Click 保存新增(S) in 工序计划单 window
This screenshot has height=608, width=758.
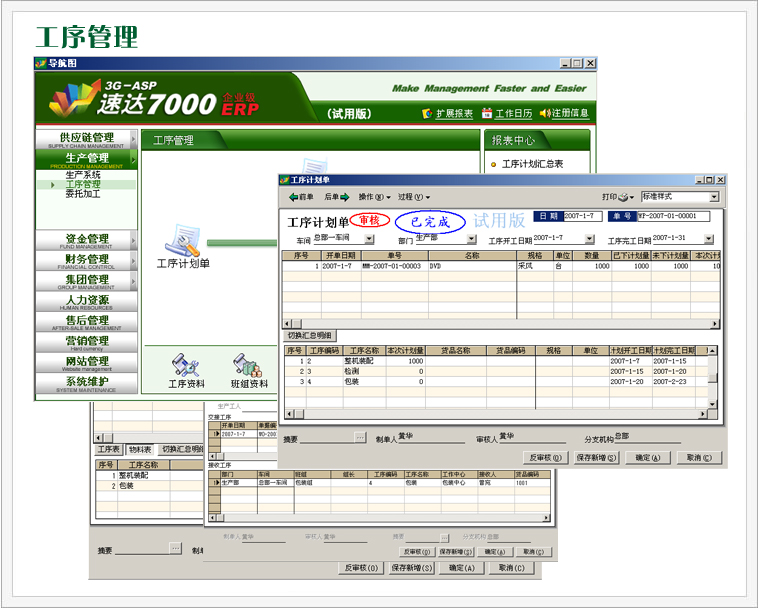pos(596,457)
